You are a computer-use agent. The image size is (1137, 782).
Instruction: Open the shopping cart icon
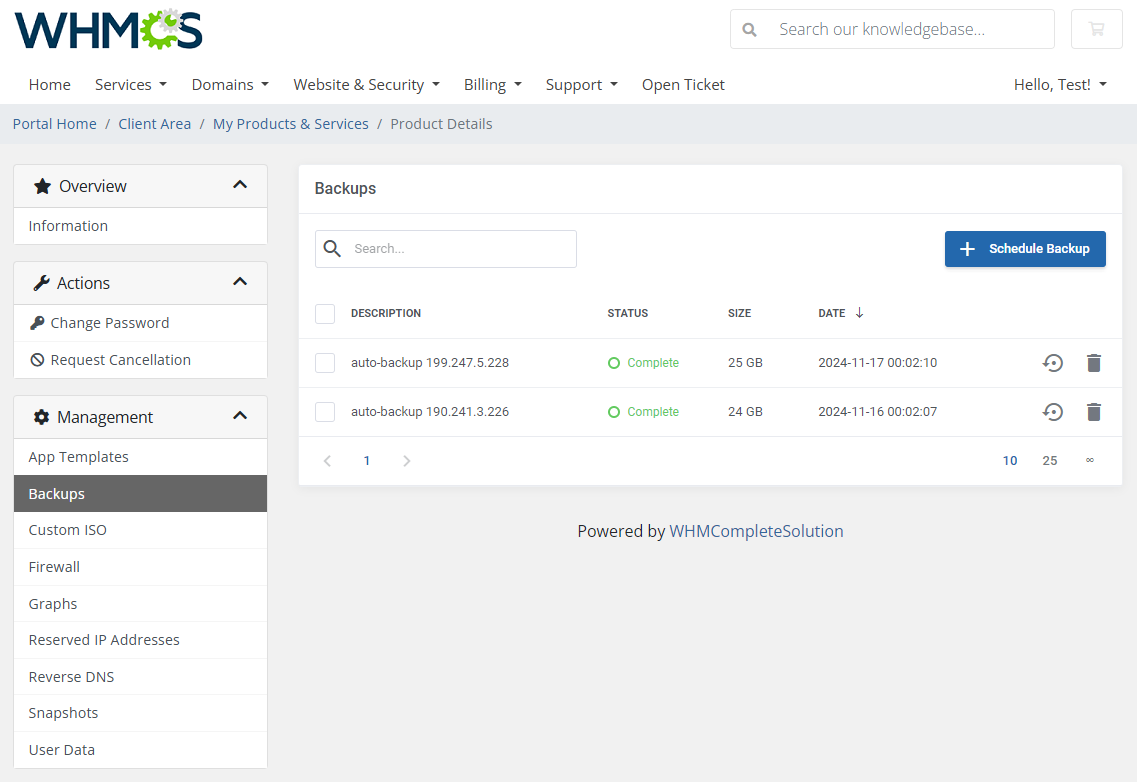pos(1096,29)
